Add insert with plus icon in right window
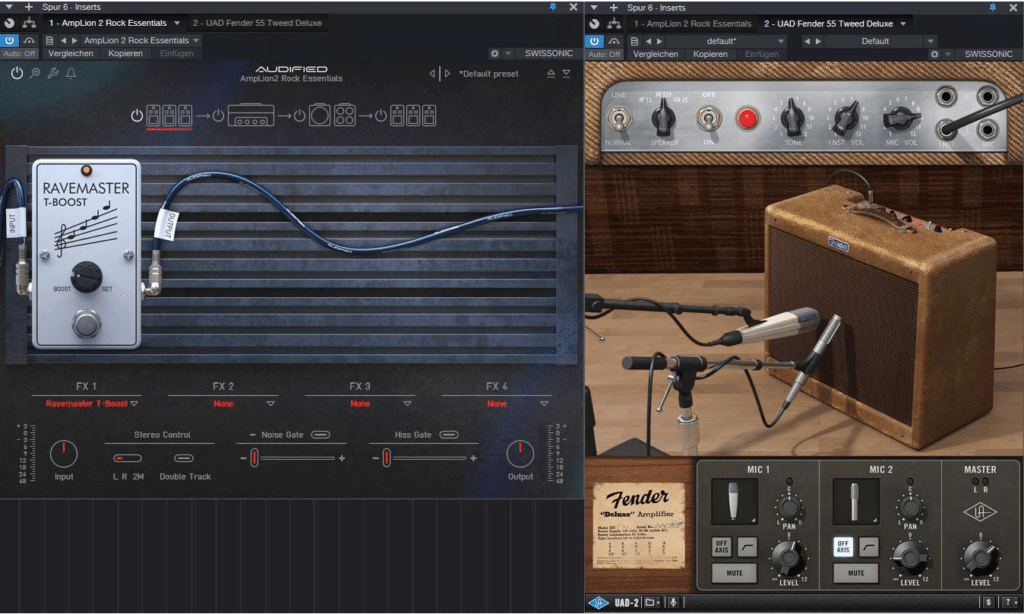 613,7
